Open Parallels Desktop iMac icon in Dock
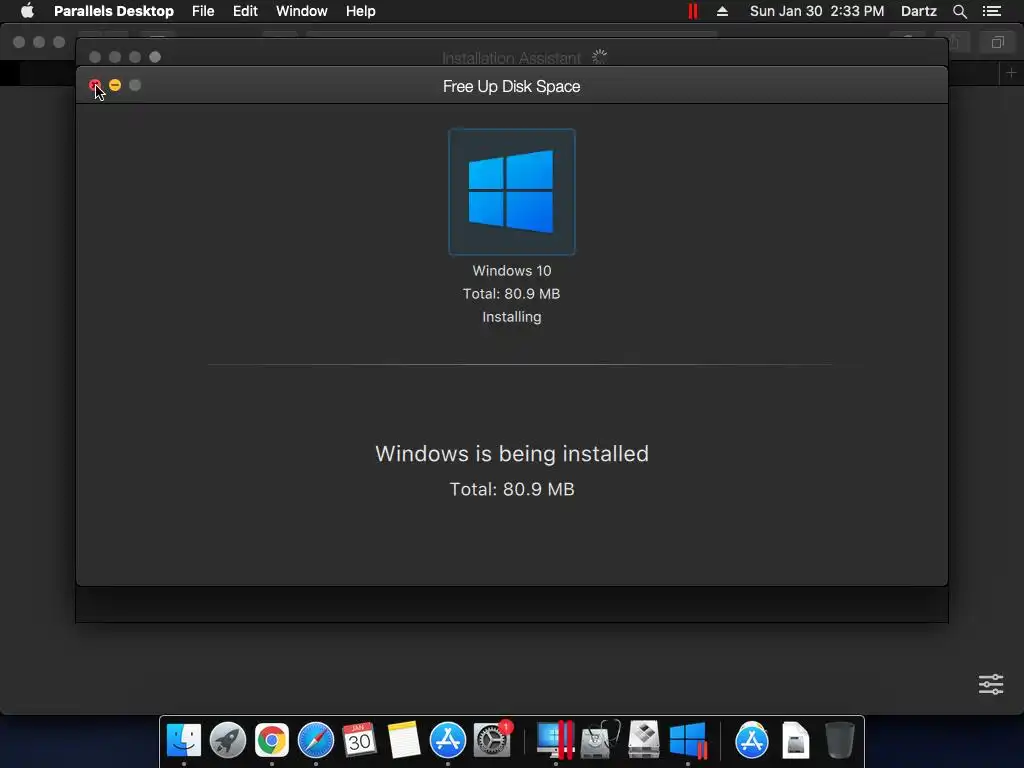This screenshot has height=768, width=1024. pyautogui.click(x=555, y=740)
